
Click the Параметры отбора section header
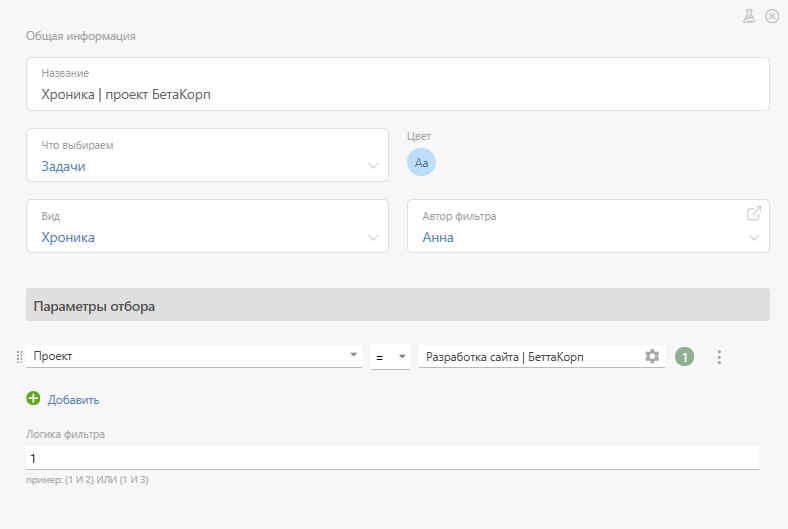pyautogui.click(x=398, y=305)
